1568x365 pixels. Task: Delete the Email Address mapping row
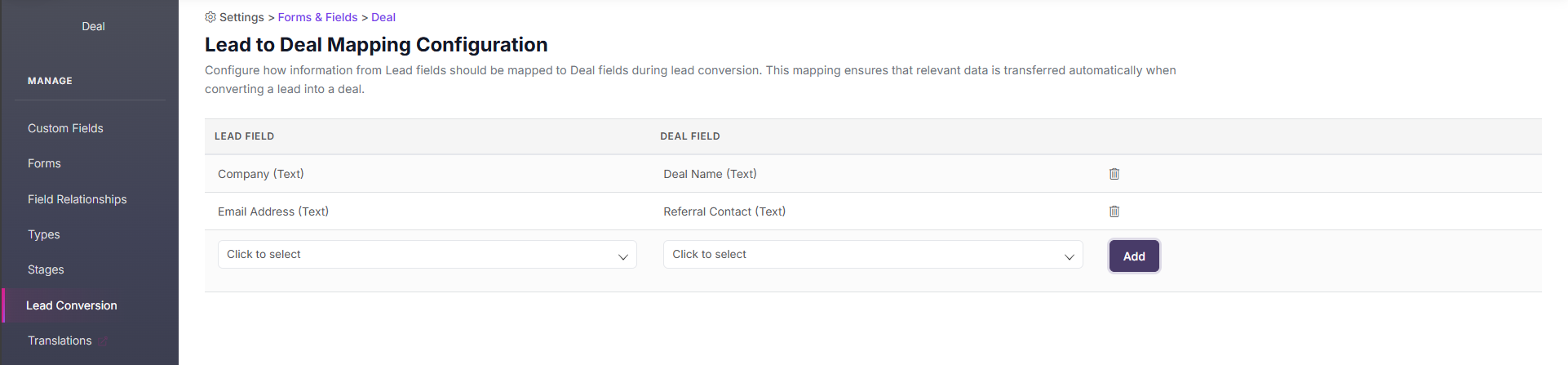(1114, 211)
